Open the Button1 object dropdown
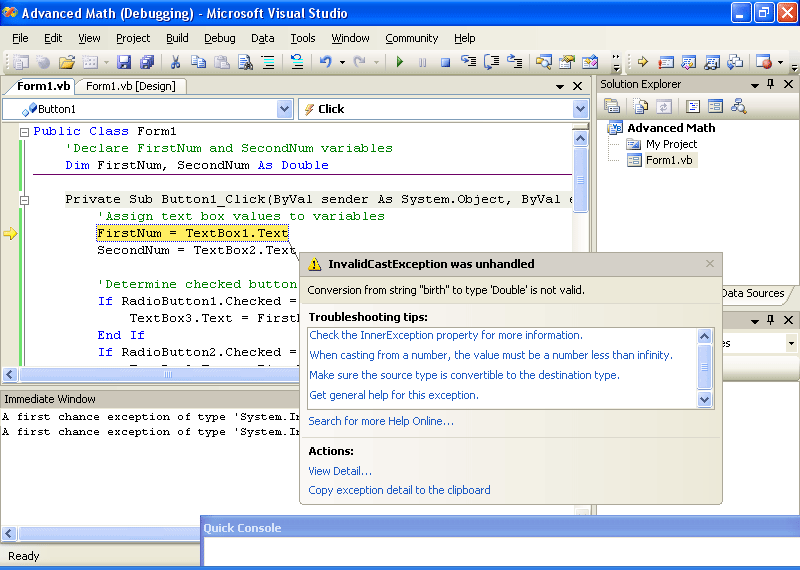Image resolution: width=800 pixels, height=570 pixels. click(x=284, y=109)
